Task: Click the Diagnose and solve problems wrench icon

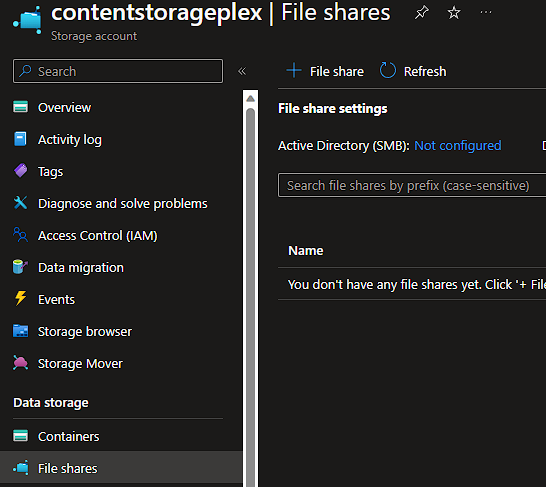Action: [x=21, y=203]
